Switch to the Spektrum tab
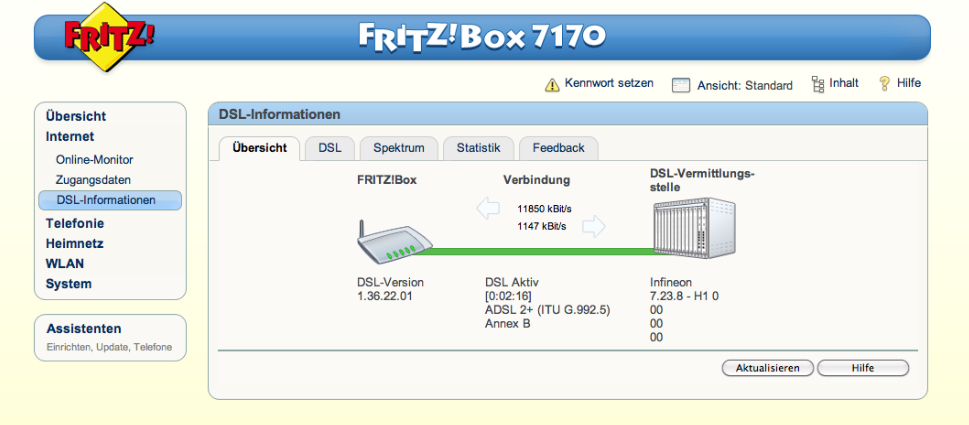Image resolution: width=969 pixels, height=425 pixels. 399,148
